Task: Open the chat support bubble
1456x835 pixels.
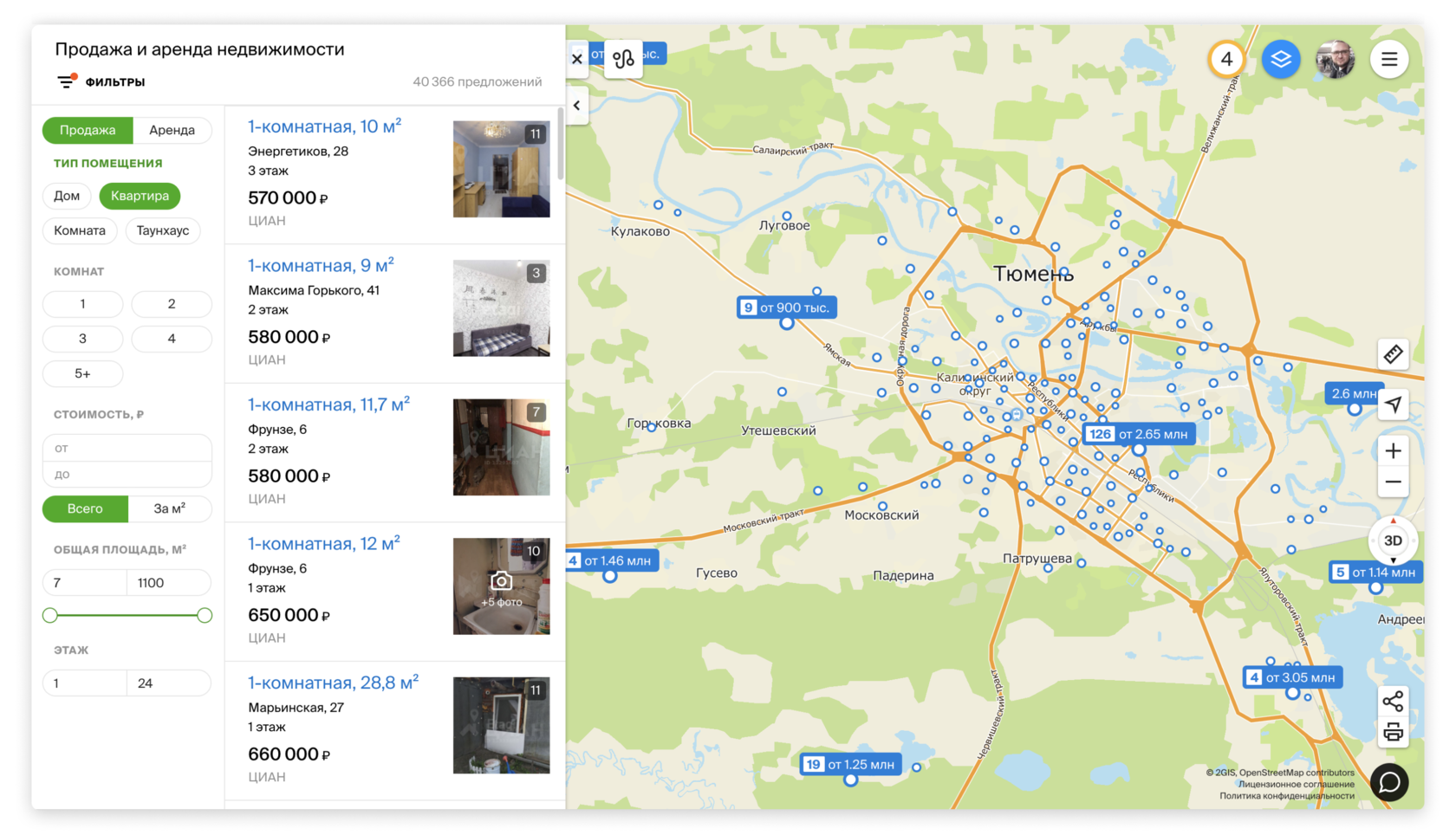Action: point(1389,782)
